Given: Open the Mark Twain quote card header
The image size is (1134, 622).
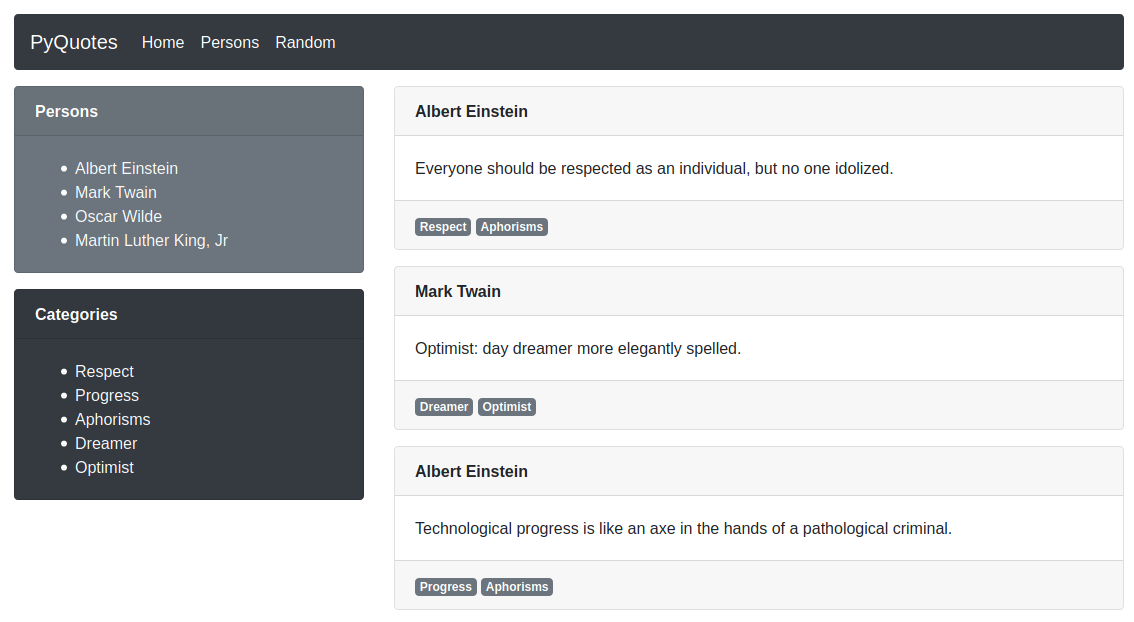Looking at the screenshot, I should pyautogui.click(x=458, y=291).
